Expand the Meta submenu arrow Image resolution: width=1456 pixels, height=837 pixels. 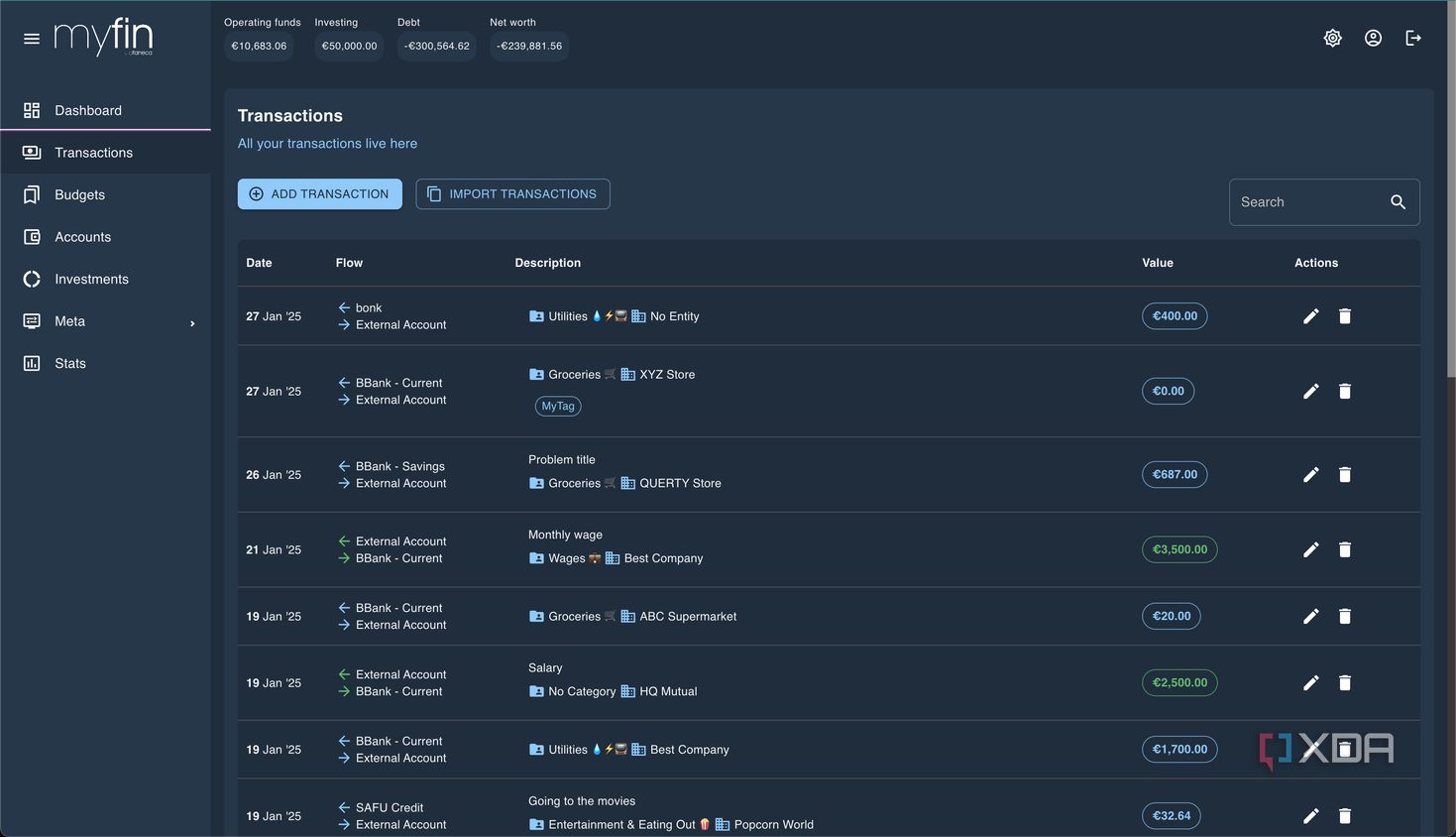[x=192, y=323]
